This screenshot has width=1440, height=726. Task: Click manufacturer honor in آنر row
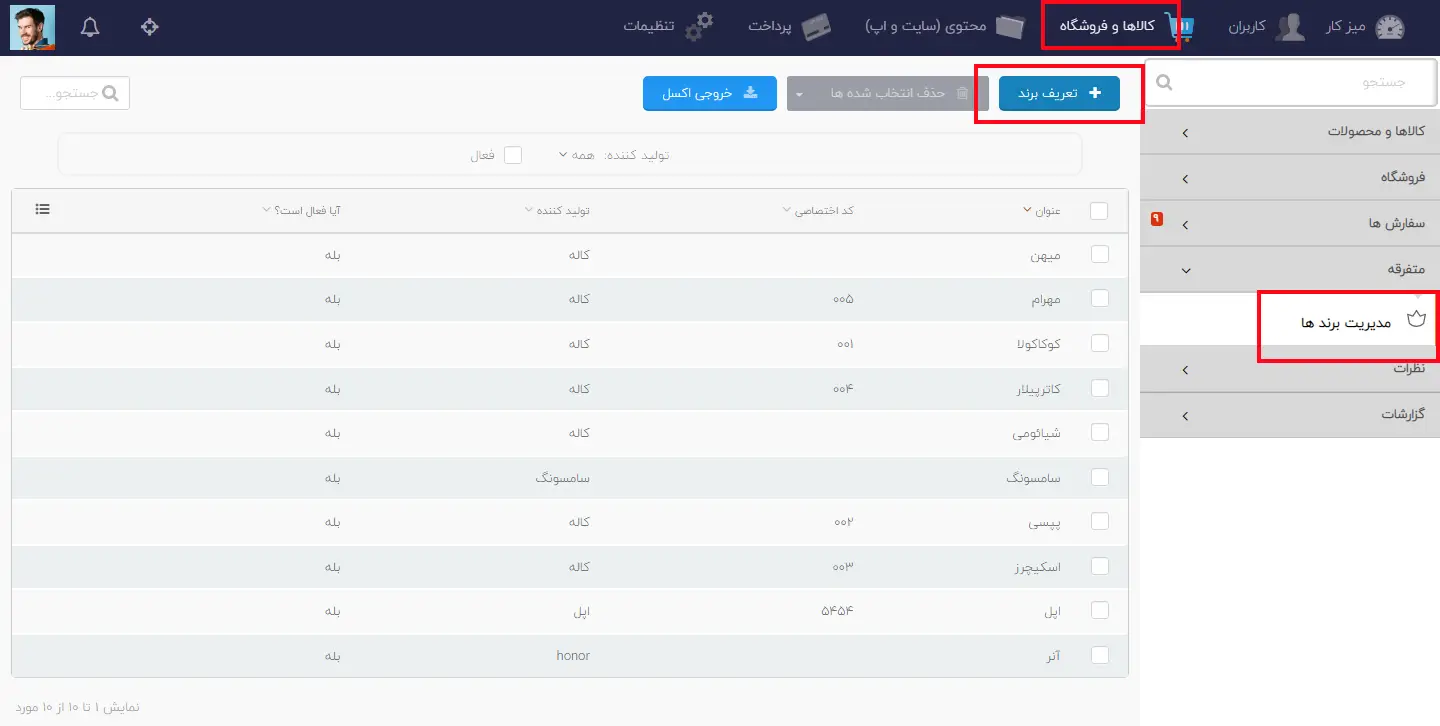point(572,655)
